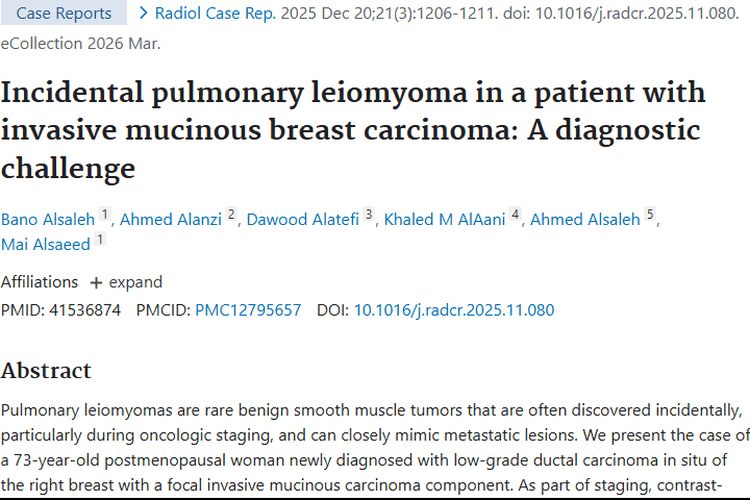The height and width of the screenshot is (500, 750).
Task: Click the chevron icon before Radiol Case Rep
Action: pos(145,13)
